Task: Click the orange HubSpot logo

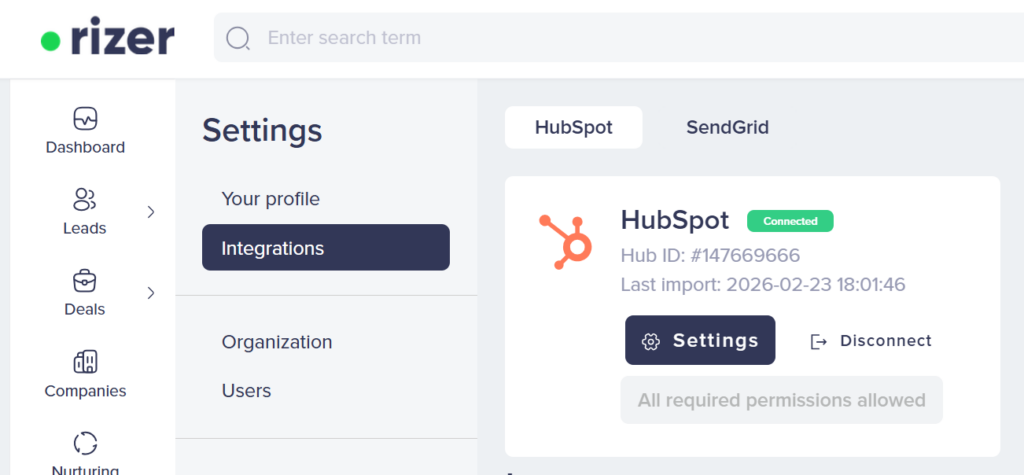Action: pyautogui.click(x=565, y=241)
